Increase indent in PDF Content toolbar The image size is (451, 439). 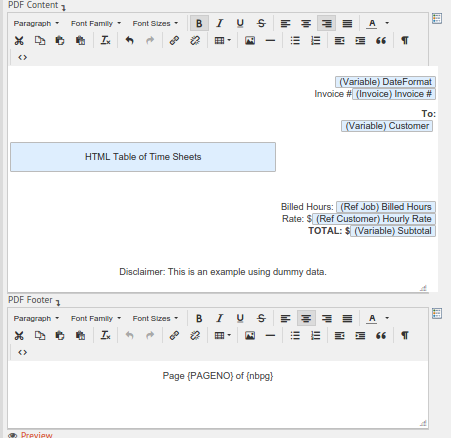click(360, 41)
